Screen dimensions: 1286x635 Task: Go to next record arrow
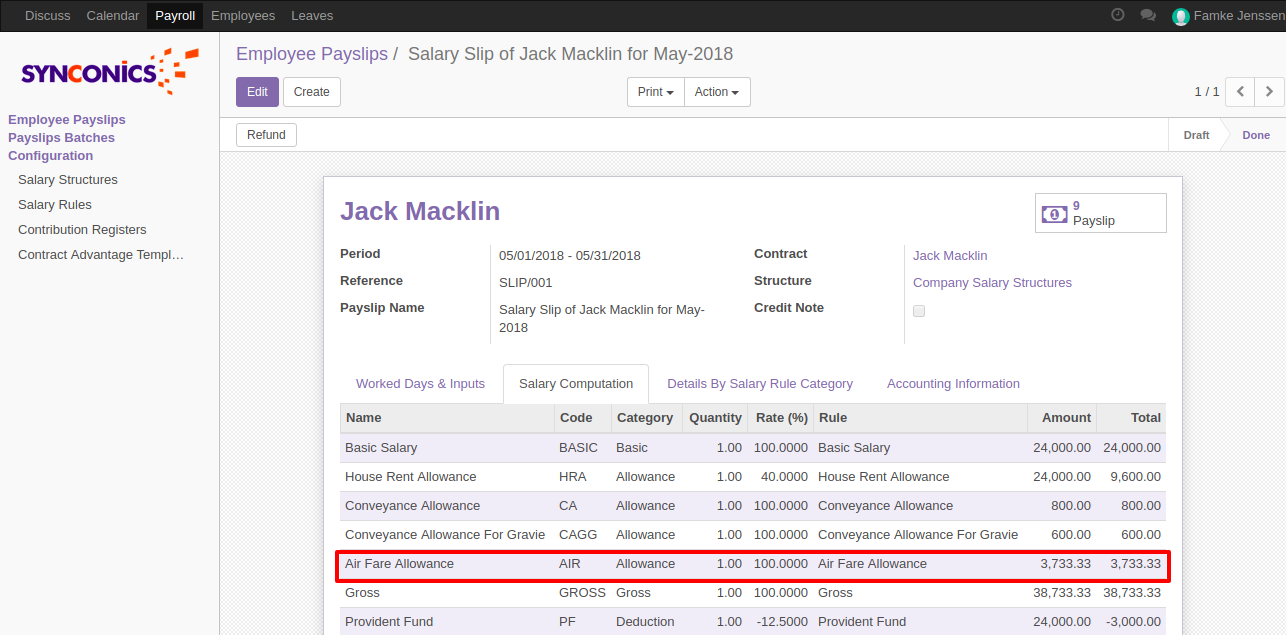(1269, 91)
